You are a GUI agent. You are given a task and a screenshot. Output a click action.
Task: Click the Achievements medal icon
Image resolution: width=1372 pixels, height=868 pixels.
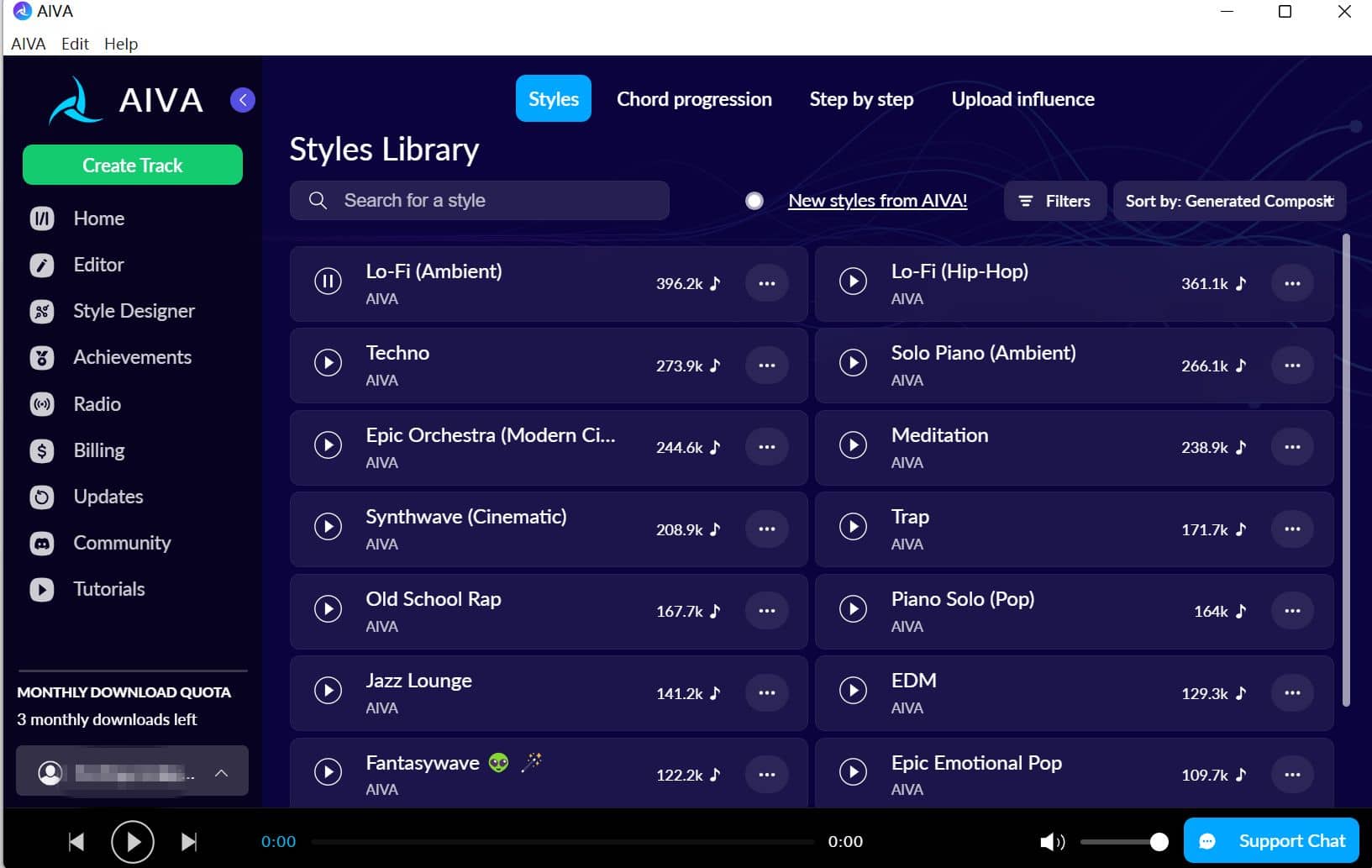pos(41,358)
